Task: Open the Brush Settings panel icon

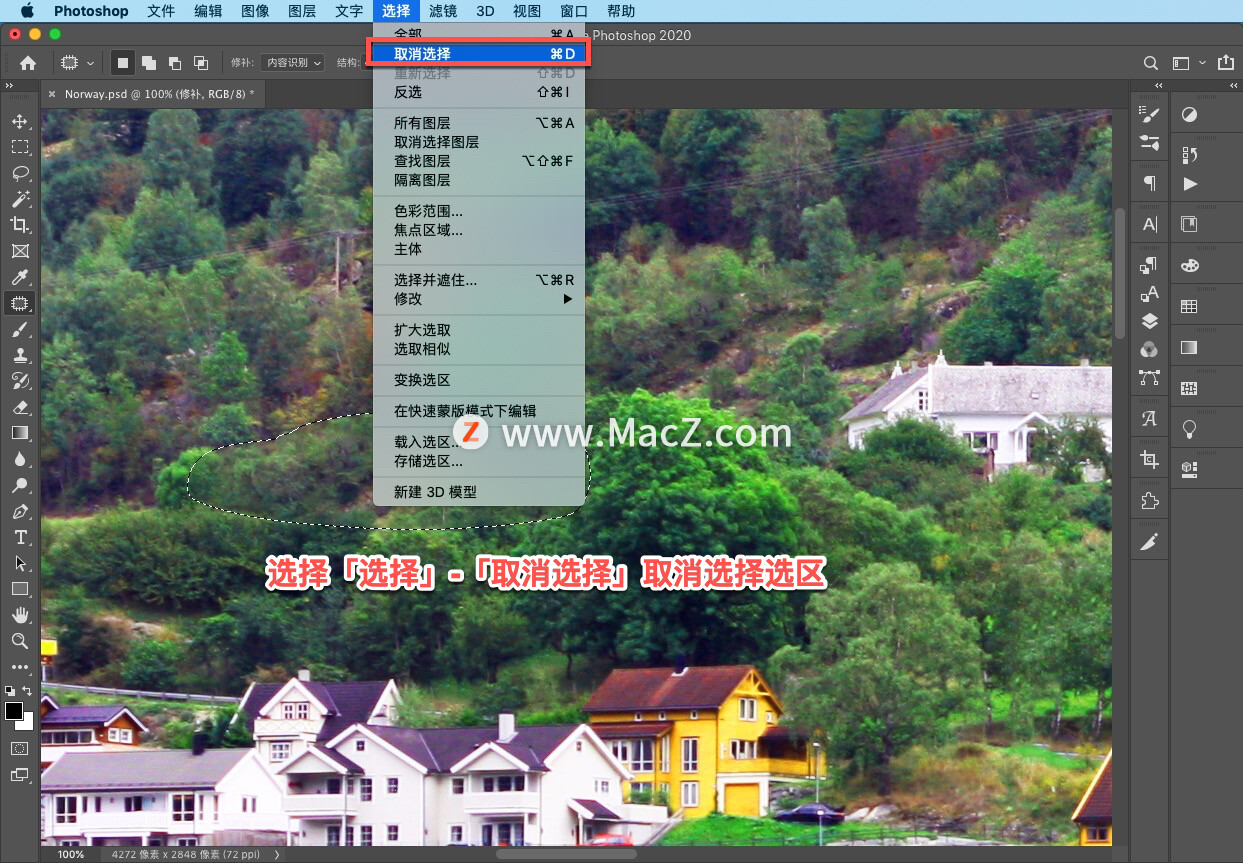Action: click(x=1150, y=115)
